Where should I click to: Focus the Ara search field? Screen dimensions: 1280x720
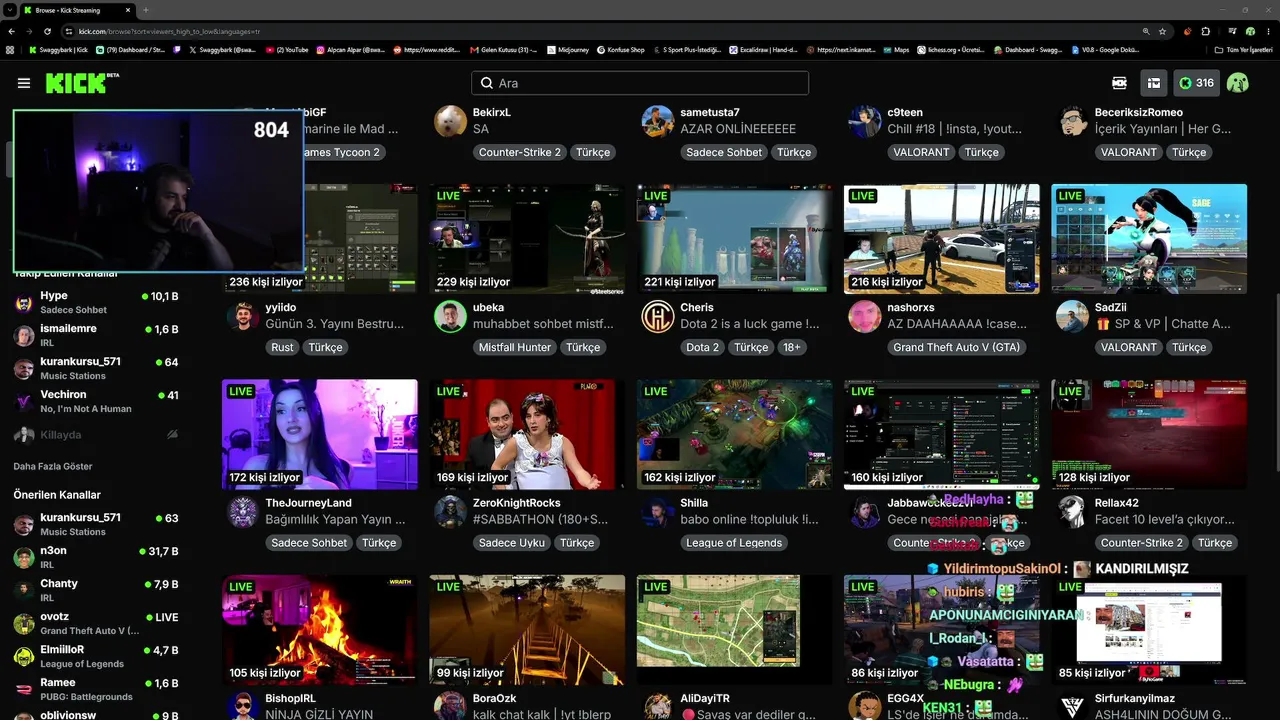tap(640, 83)
